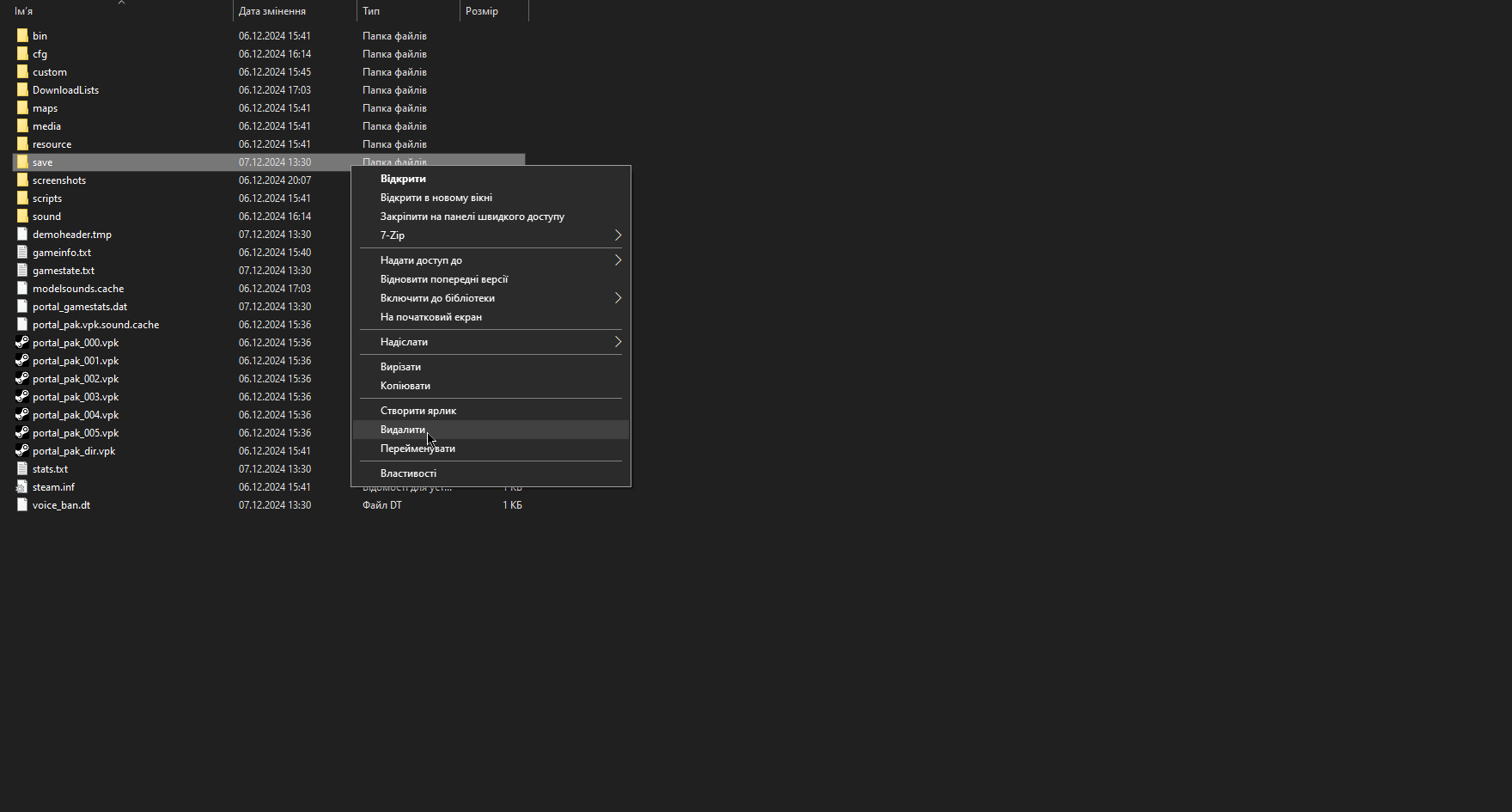This screenshot has width=1512, height=812.
Task: Choose 'Видалити' to delete the save folder
Action: click(x=491, y=430)
